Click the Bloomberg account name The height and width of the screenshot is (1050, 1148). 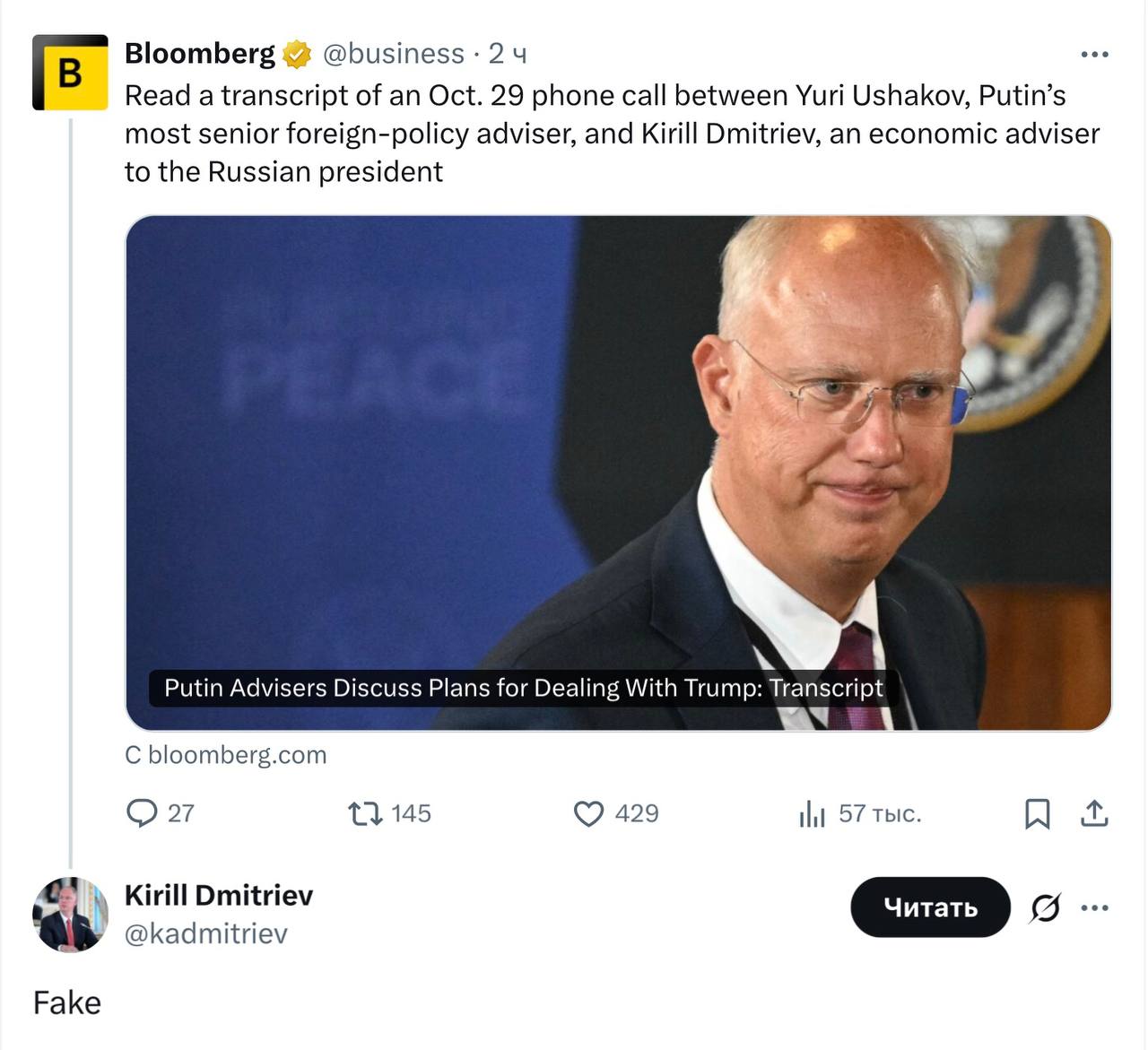(200, 54)
